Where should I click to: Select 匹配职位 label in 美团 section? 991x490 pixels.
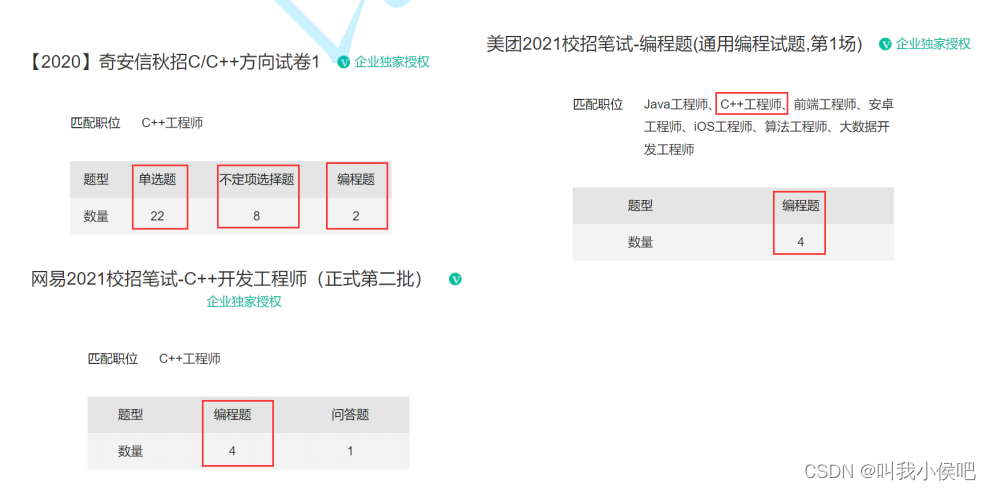598,104
